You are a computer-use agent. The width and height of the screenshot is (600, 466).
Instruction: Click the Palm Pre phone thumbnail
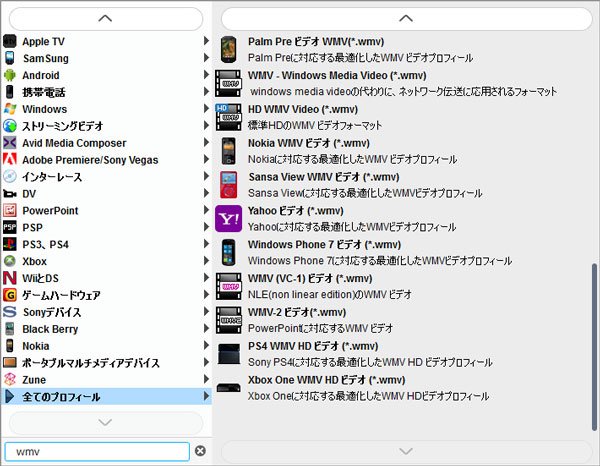point(228,49)
